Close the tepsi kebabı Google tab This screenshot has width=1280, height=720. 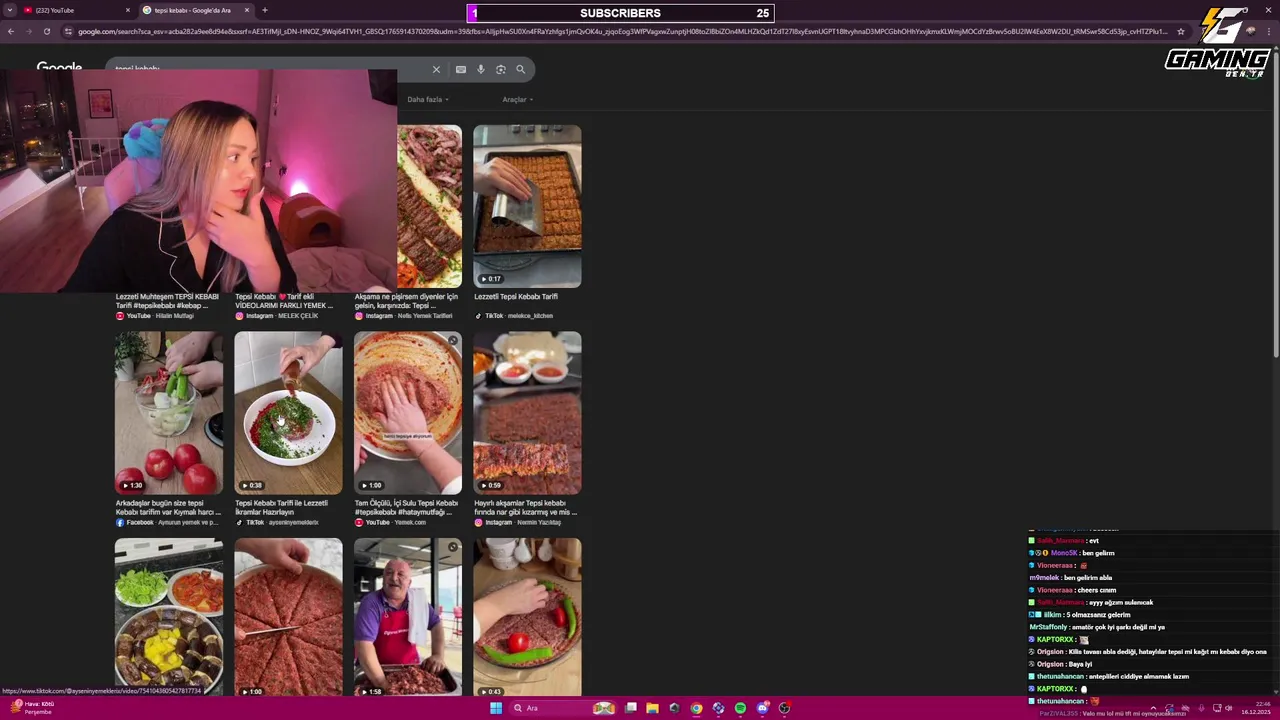coord(247,10)
